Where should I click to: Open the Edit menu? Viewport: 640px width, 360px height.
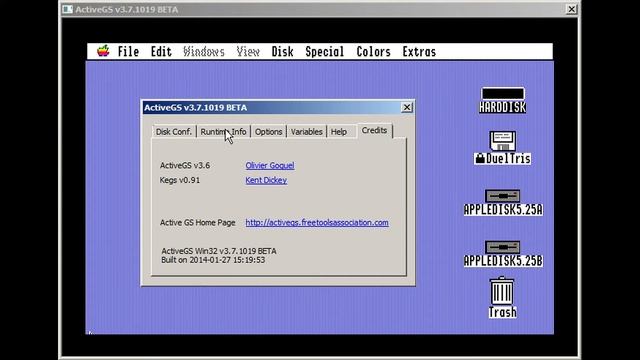click(161, 52)
